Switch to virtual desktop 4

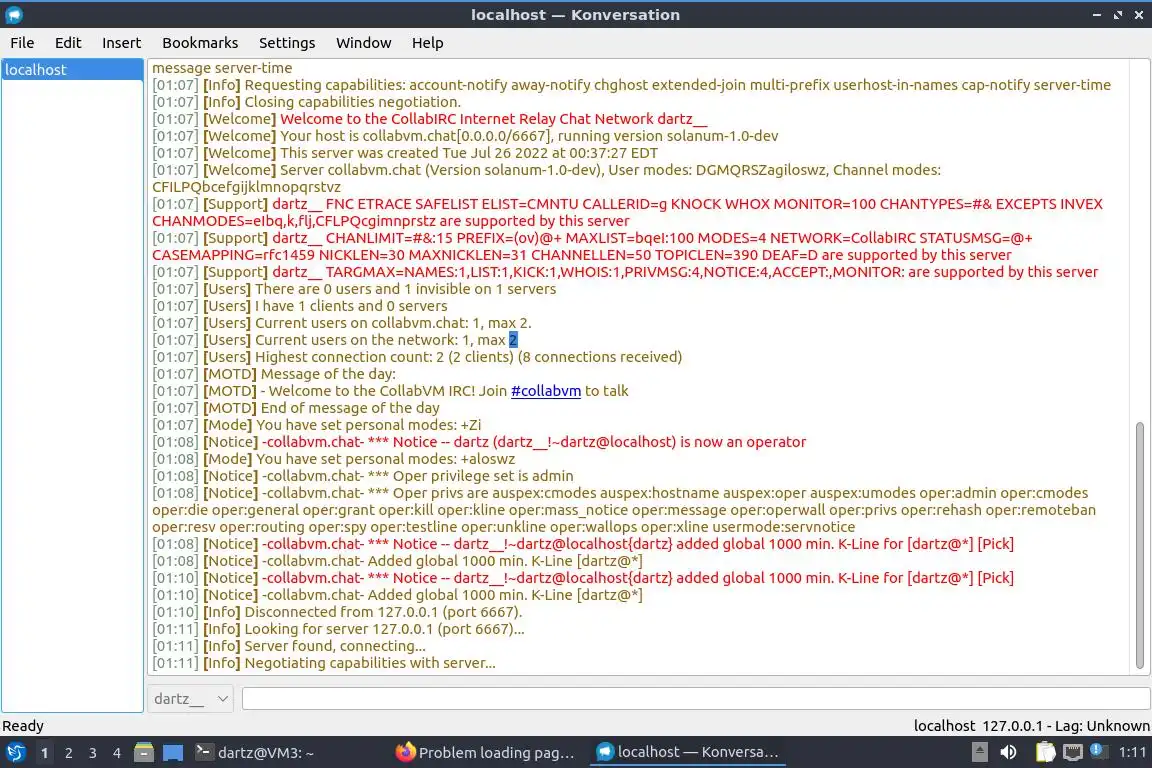(117, 753)
